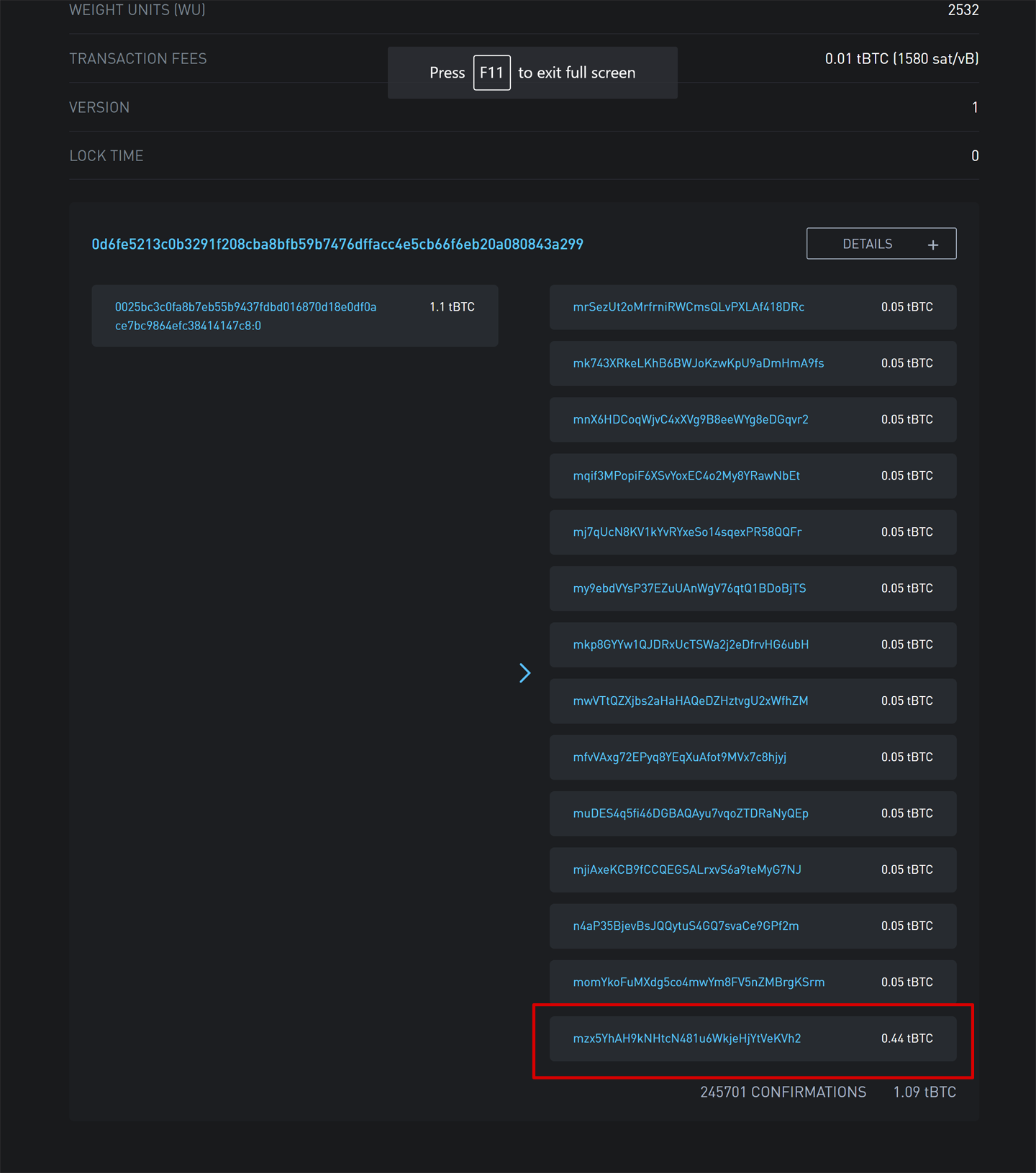
Task: Click the blue arrow between inputs and outputs
Action: 525,673
